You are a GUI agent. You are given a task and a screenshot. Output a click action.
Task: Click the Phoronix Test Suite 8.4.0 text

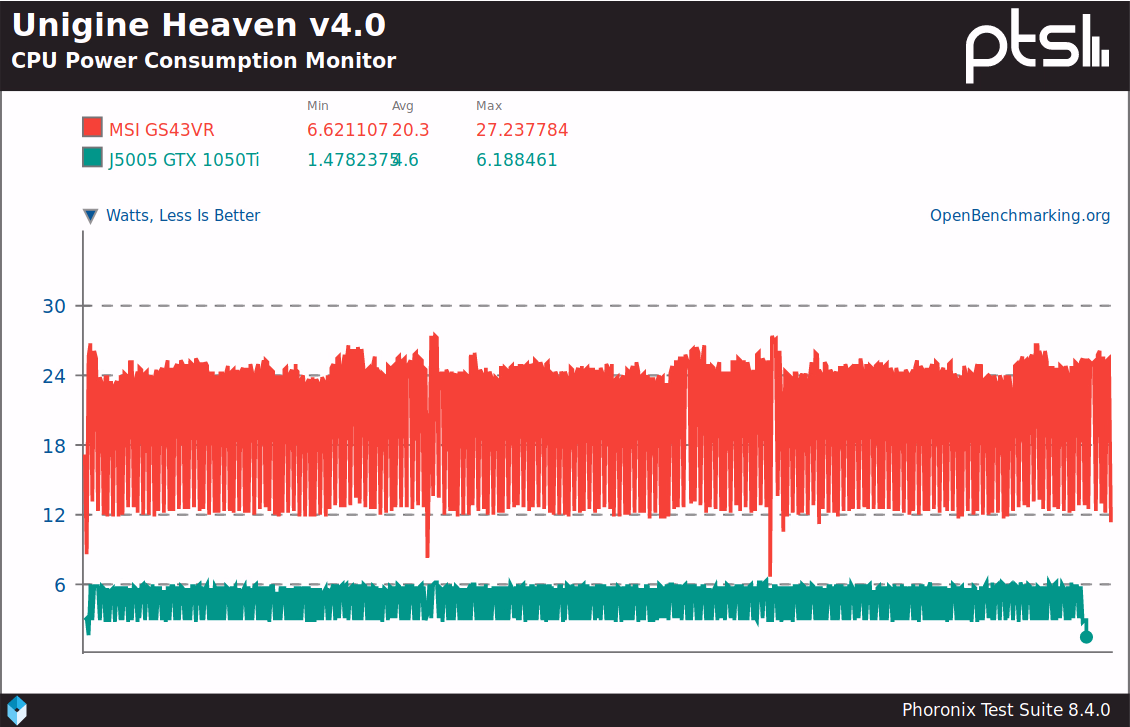1006,710
